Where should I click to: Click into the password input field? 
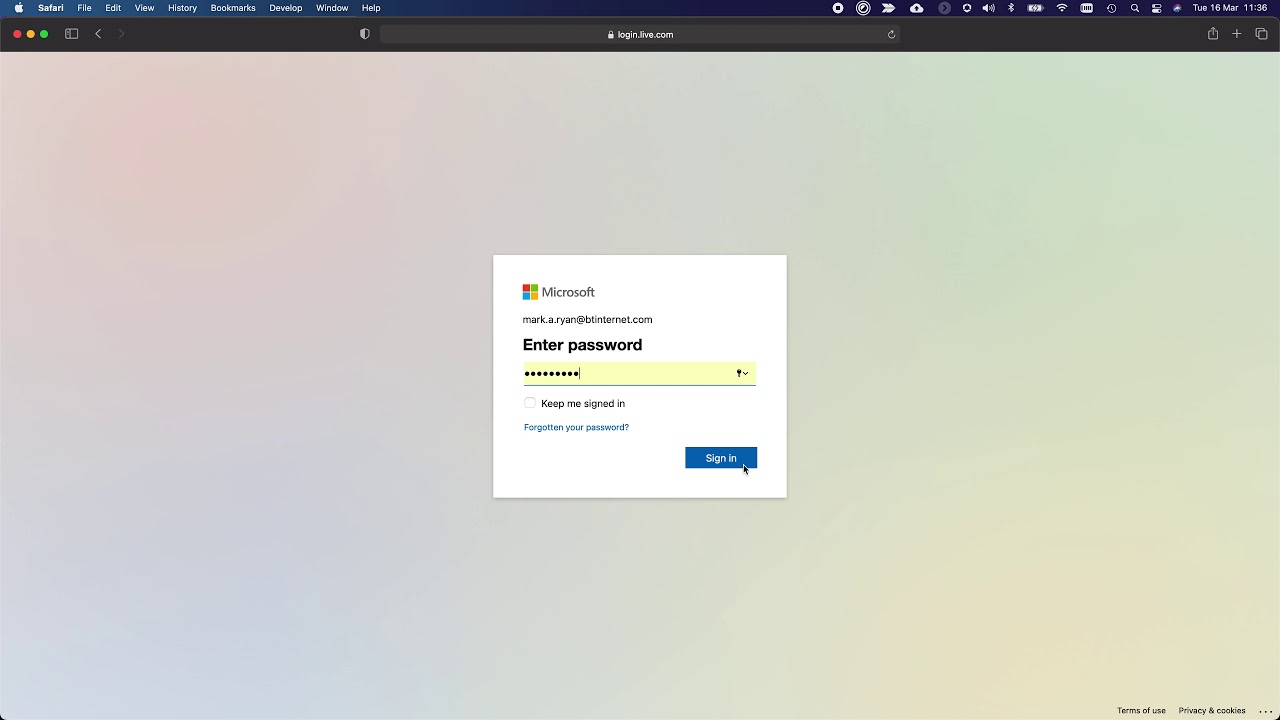tap(639, 373)
